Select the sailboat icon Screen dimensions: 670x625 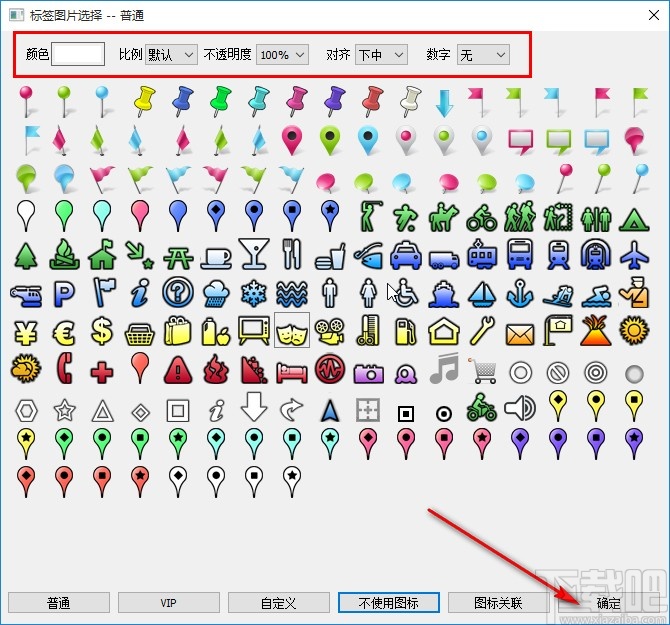tap(482, 294)
